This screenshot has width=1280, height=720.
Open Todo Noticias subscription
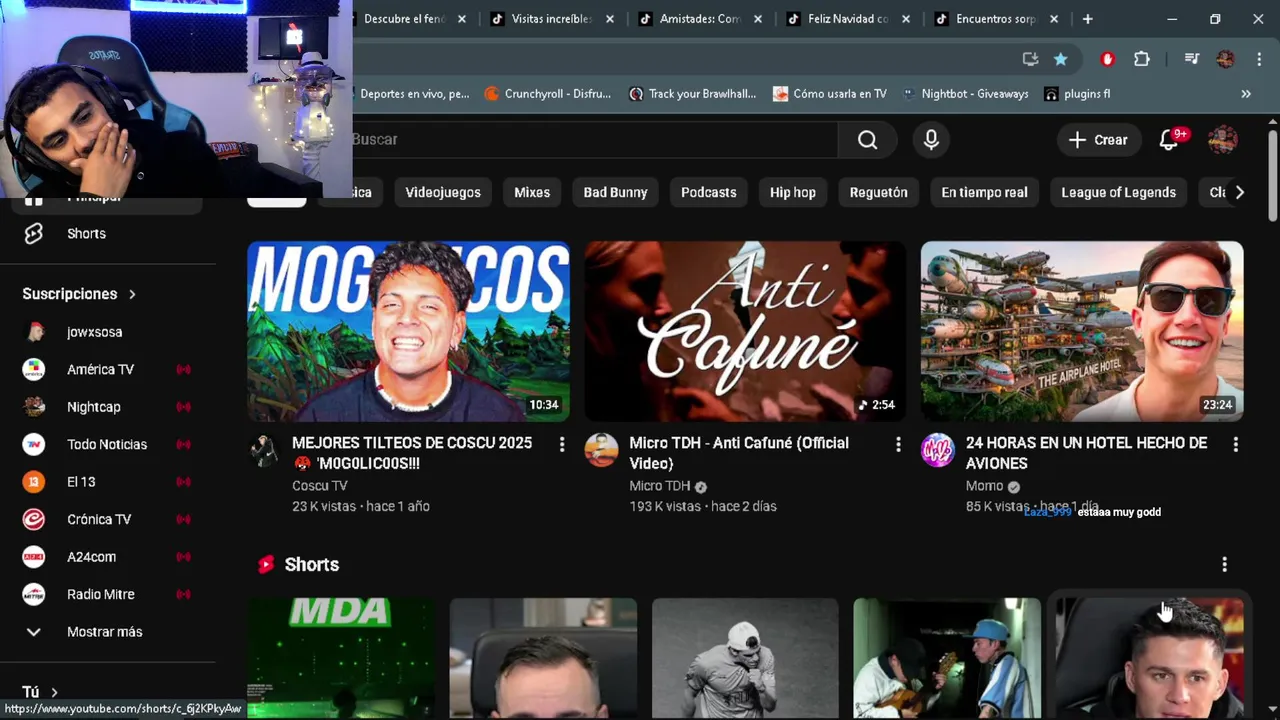[108, 444]
